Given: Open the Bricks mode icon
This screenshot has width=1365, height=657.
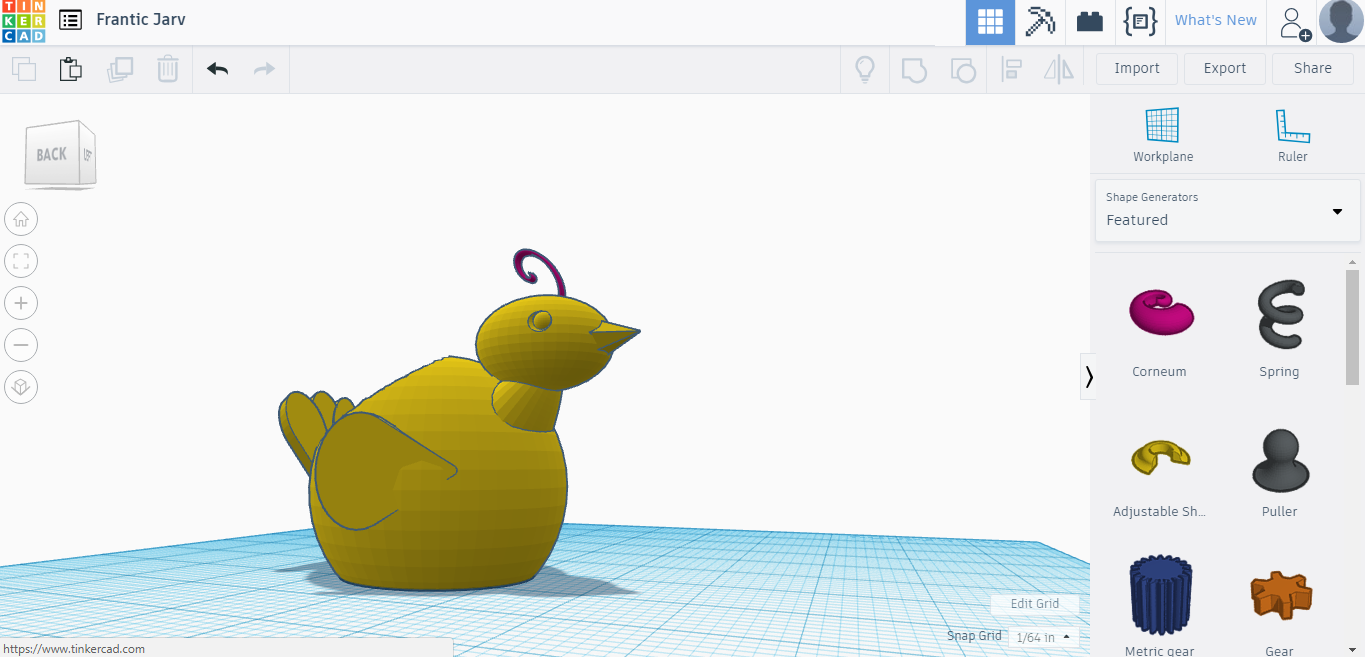Looking at the screenshot, I should (x=1089, y=22).
